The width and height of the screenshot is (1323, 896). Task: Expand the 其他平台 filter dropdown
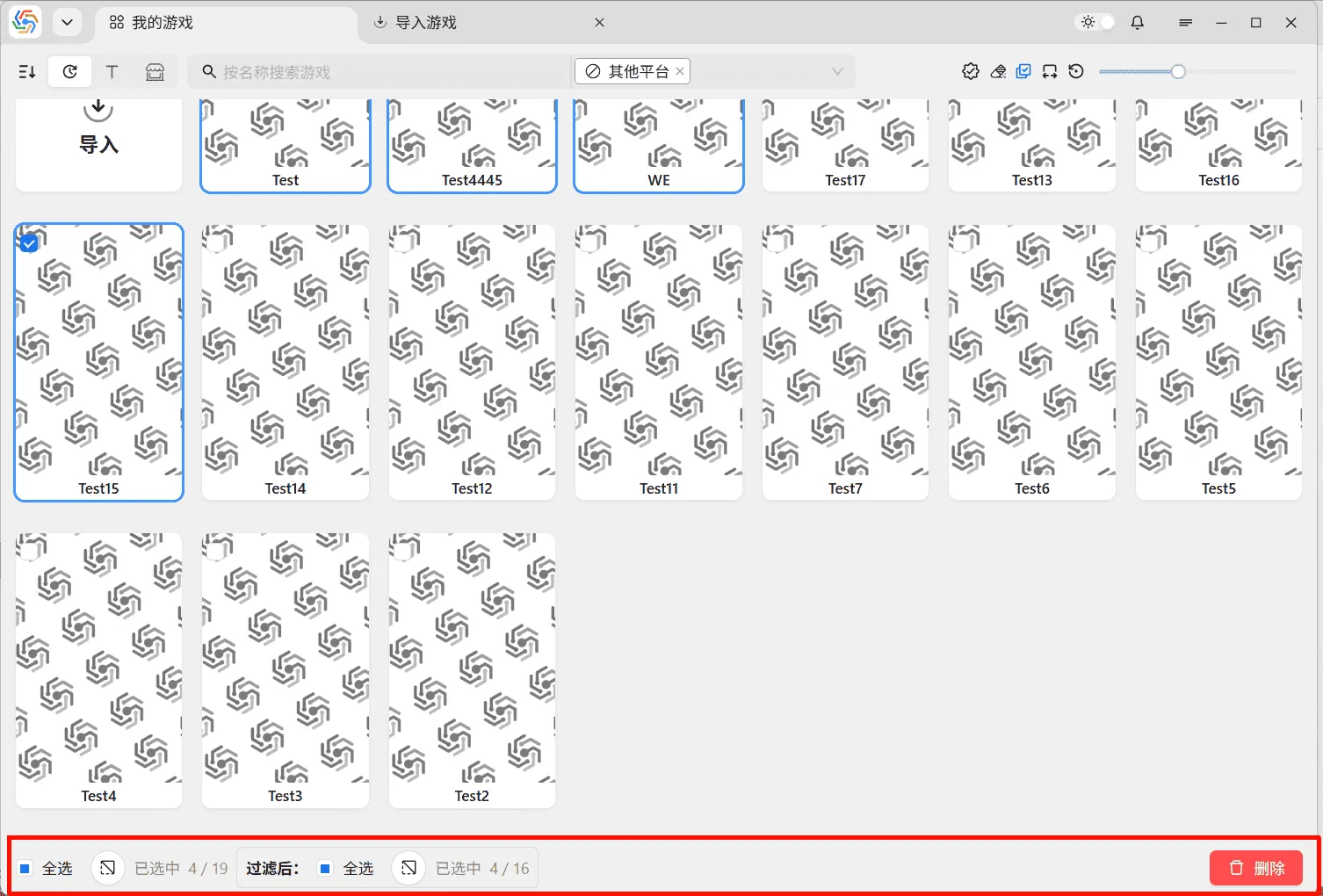pyautogui.click(x=836, y=71)
